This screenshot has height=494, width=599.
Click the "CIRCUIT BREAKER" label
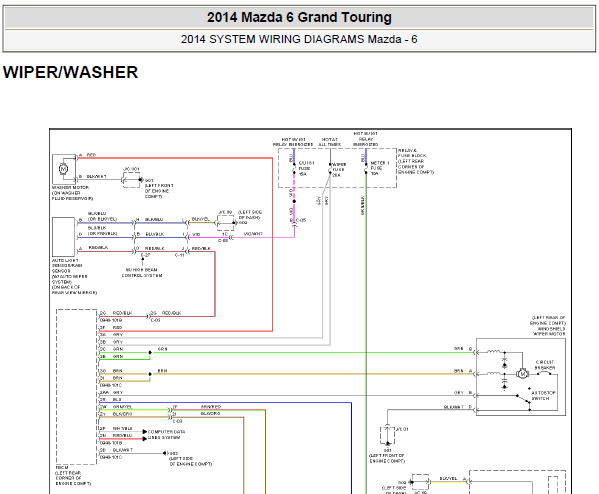point(545,365)
